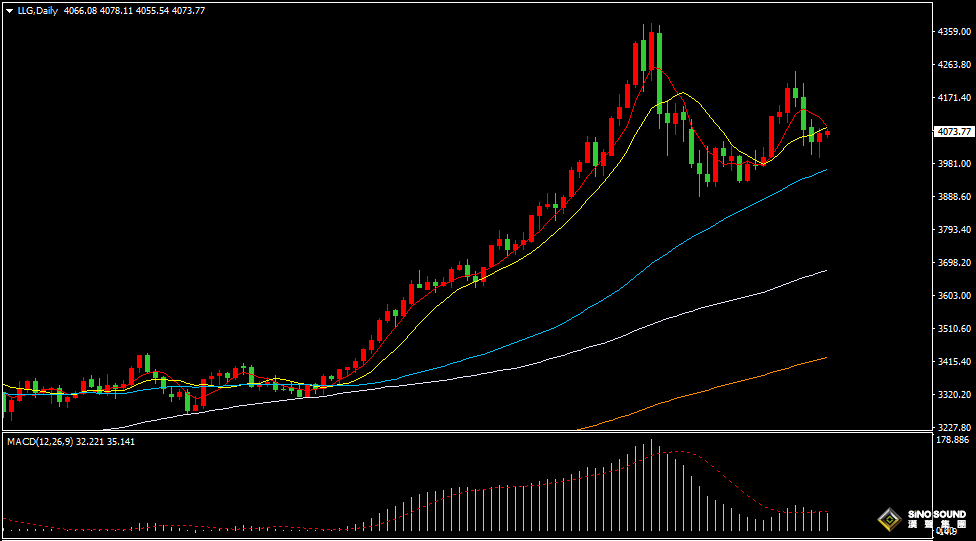Click the 4359.00 price axis label
This screenshot has height=541, width=976.
953,32
